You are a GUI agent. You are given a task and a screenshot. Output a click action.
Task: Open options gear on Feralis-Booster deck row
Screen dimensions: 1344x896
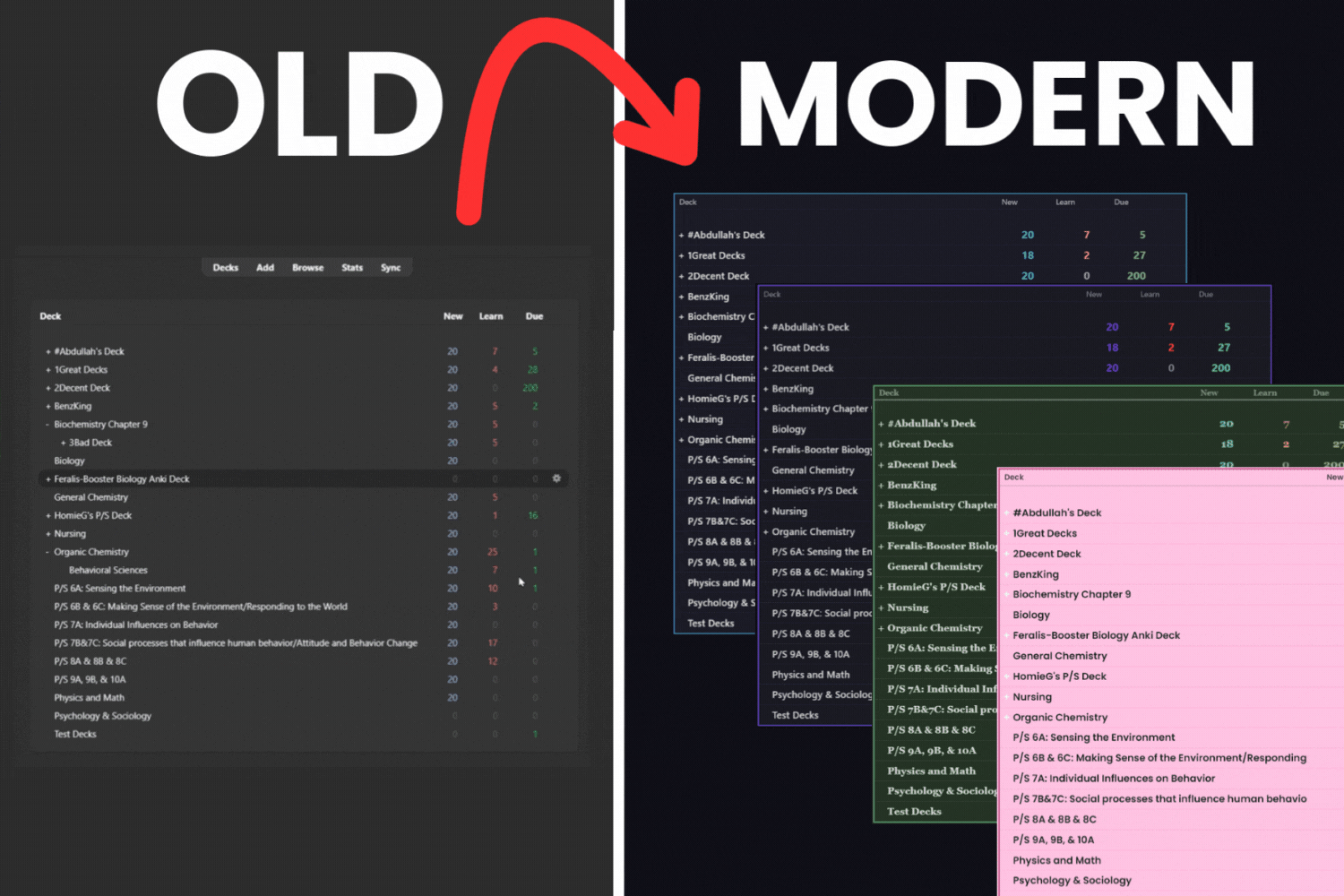pos(556,478)
